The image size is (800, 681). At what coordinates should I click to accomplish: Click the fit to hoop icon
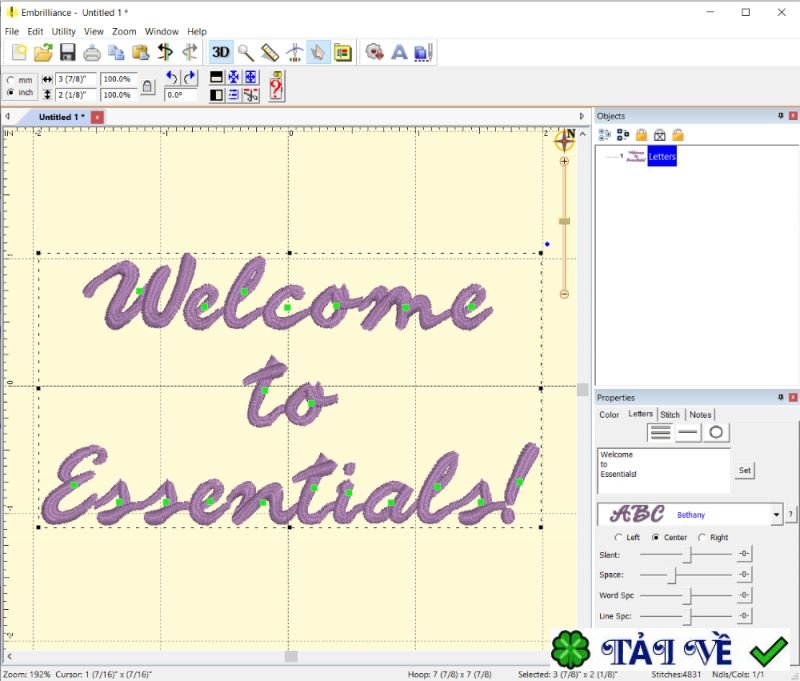[x=251, y=77]
